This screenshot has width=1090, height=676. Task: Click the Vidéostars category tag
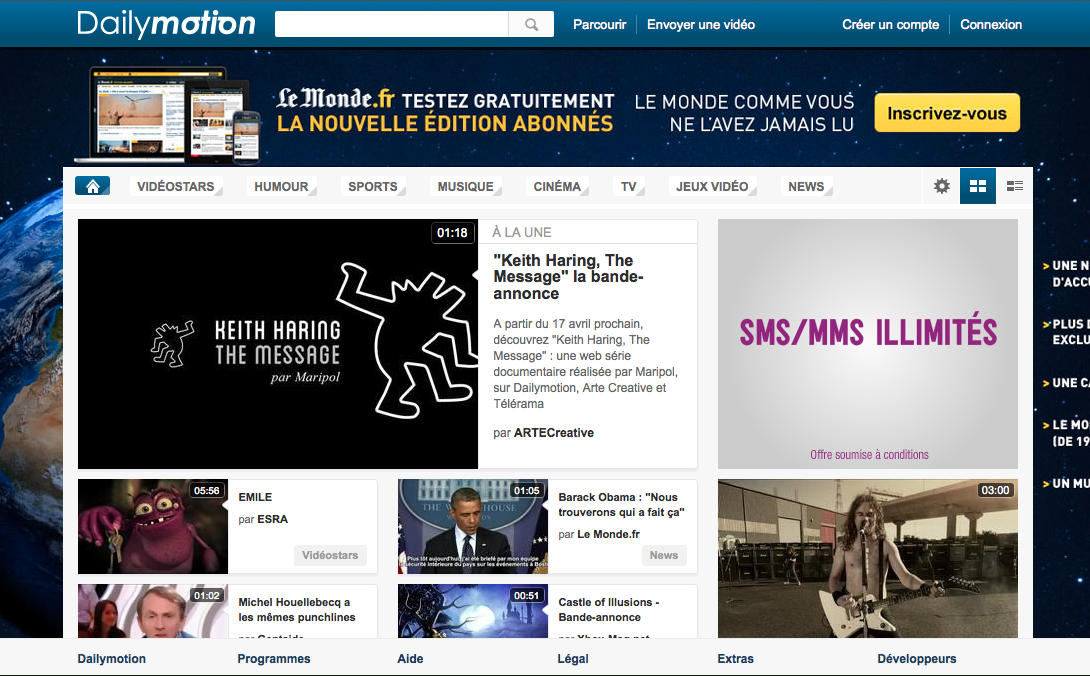tap(330, 555)
